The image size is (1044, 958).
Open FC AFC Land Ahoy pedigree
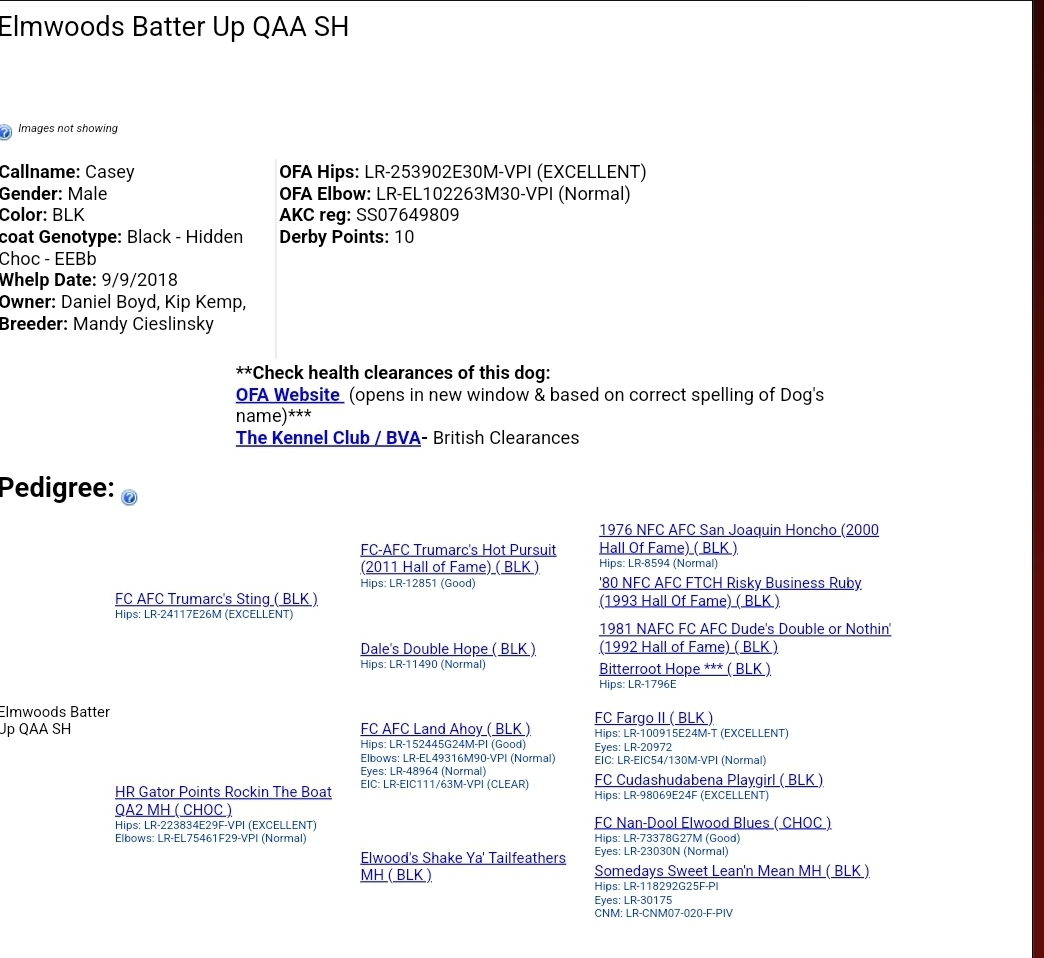[445, 729]
